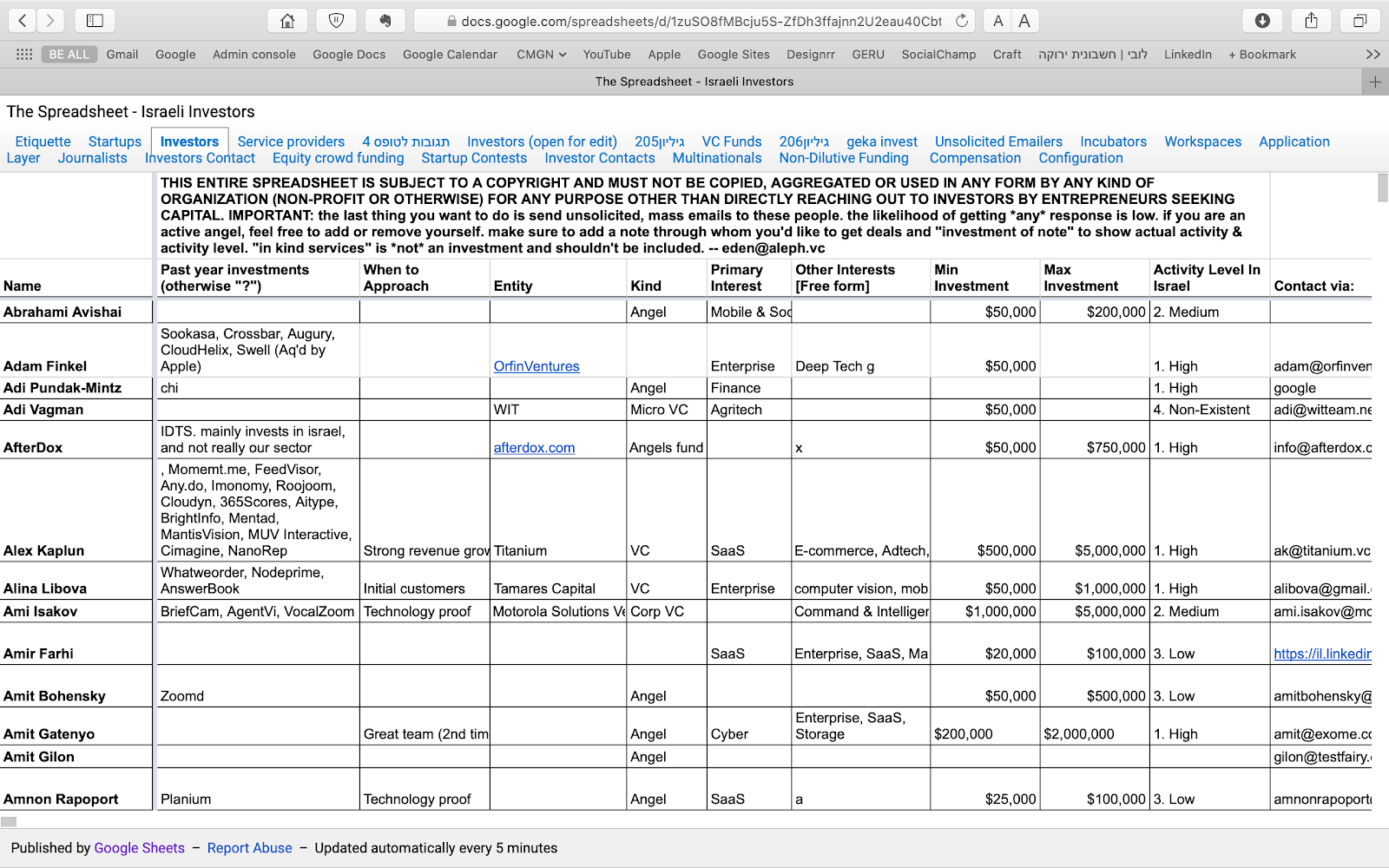
Task: Go back to the previous page
Action: click(x=23, y=21)
